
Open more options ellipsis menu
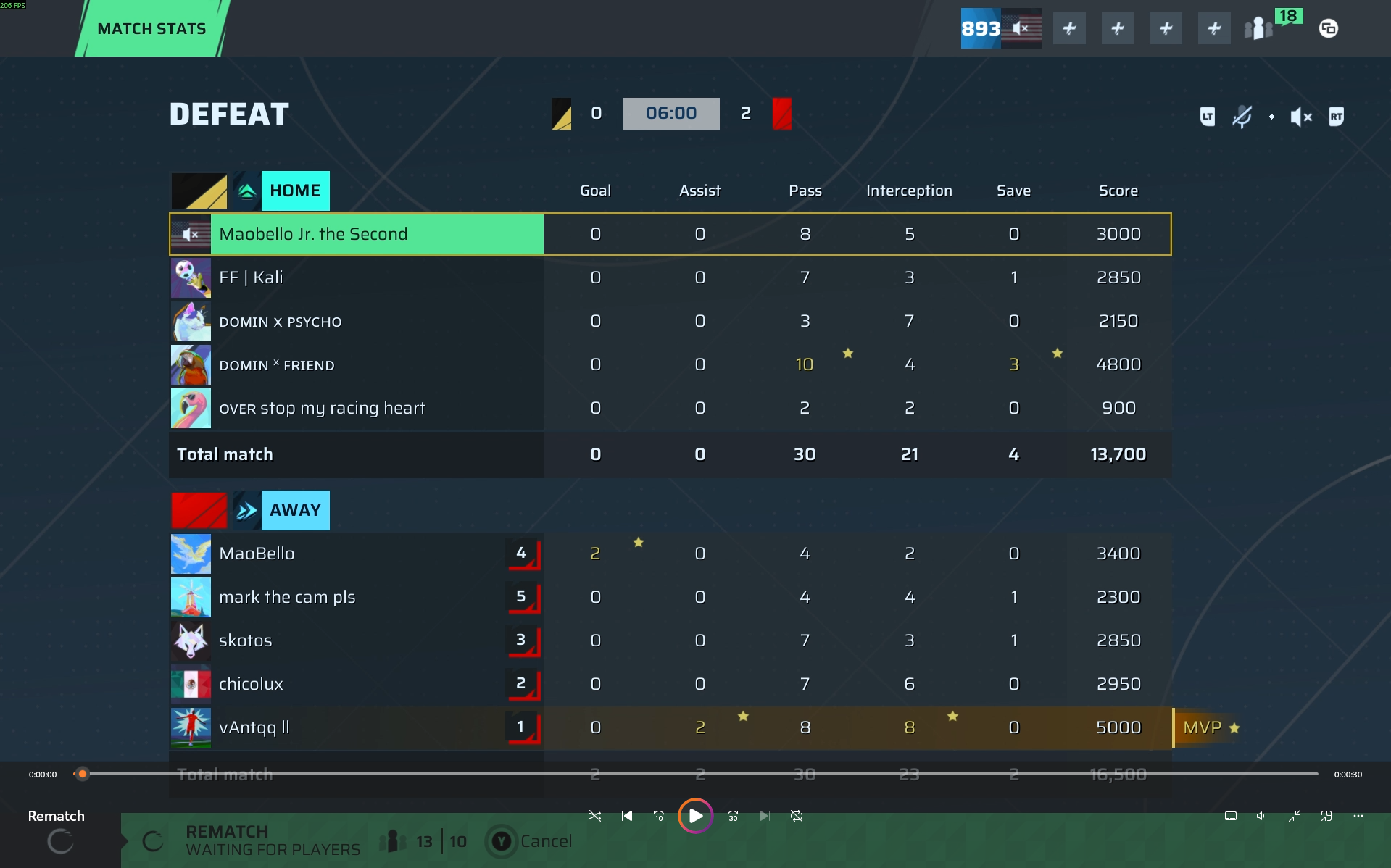(1358, 816)
